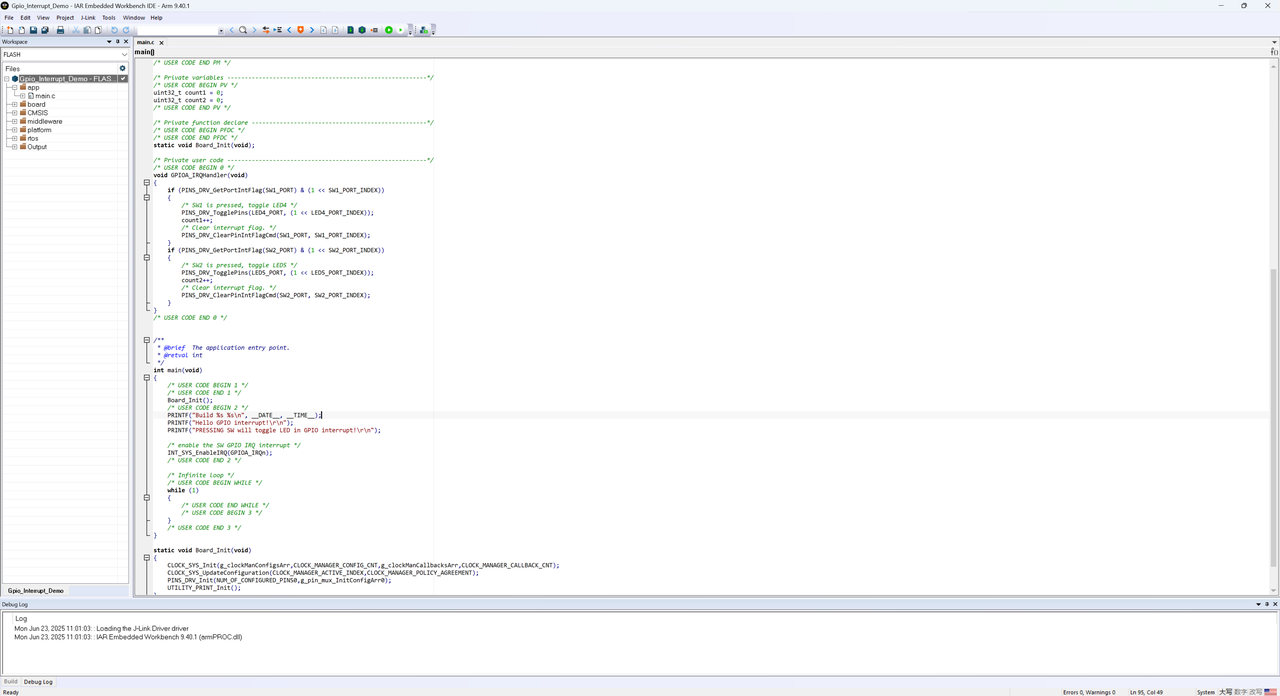
Task: Click the Save All toolbar icon
Action: 45,30
